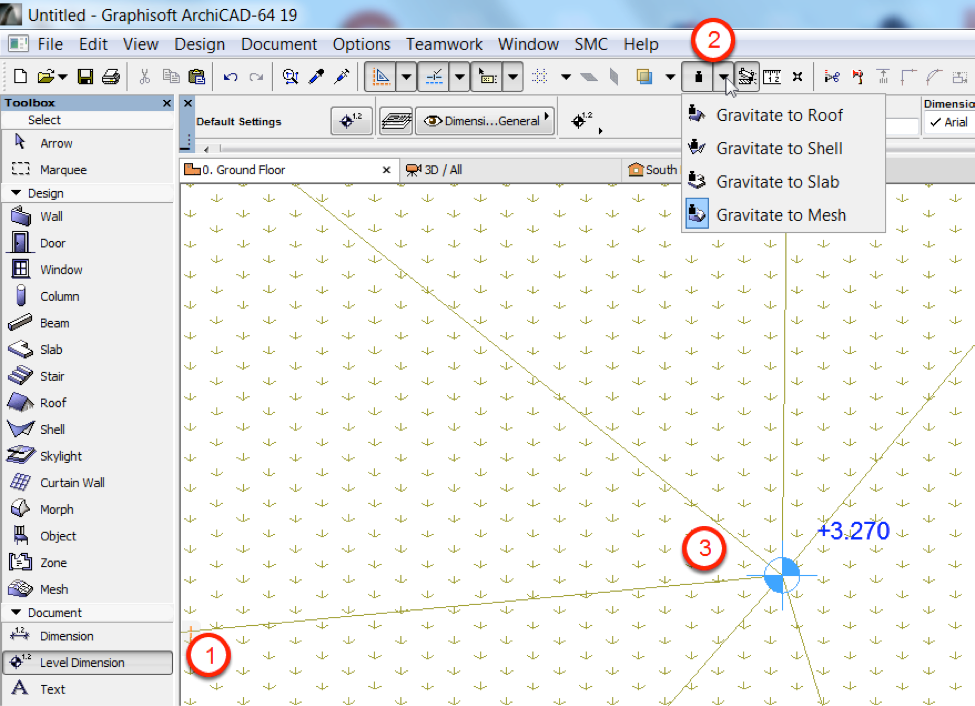Viewport: 975px width, 706px height.
Task: Close the 0. Ground Floor tab
Action: [x=386, y=170]
